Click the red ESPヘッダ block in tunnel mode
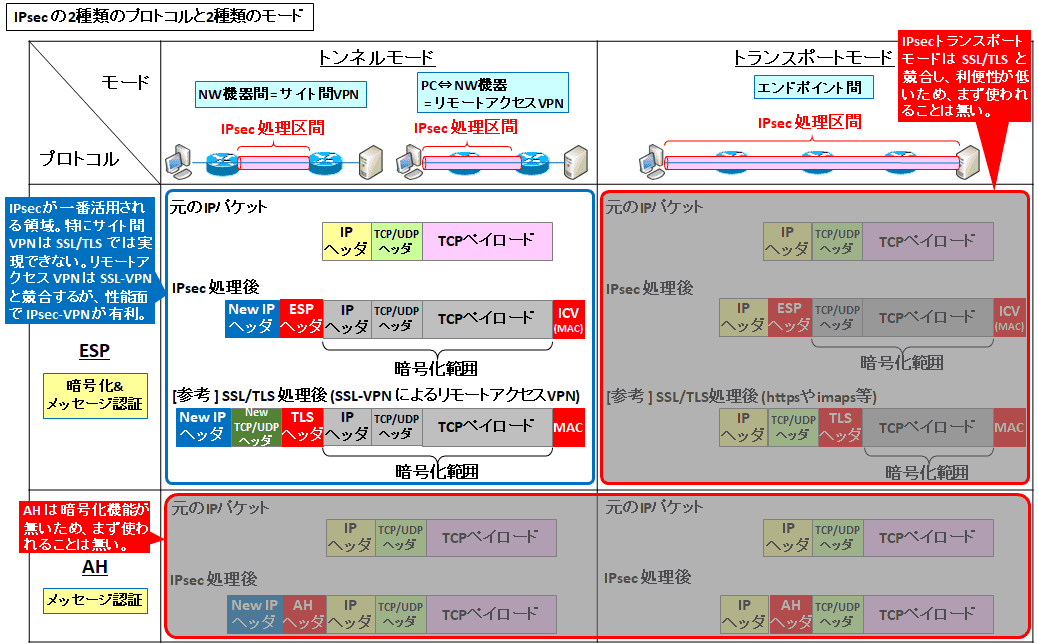1038x644 pixels. click(x=300, y=317)
